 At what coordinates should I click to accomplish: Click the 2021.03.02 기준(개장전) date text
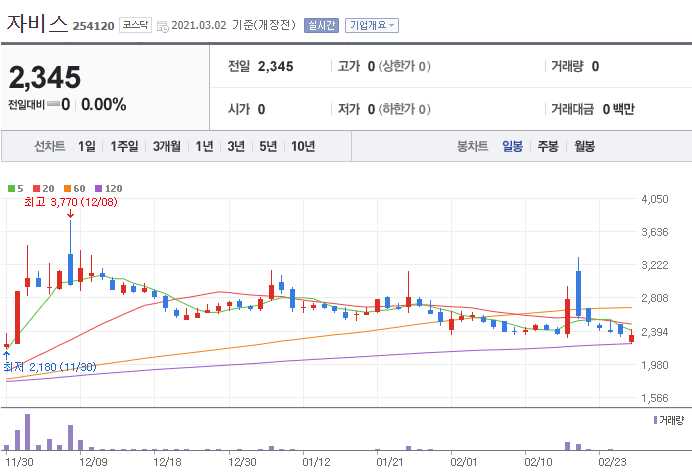pos(233,25)
